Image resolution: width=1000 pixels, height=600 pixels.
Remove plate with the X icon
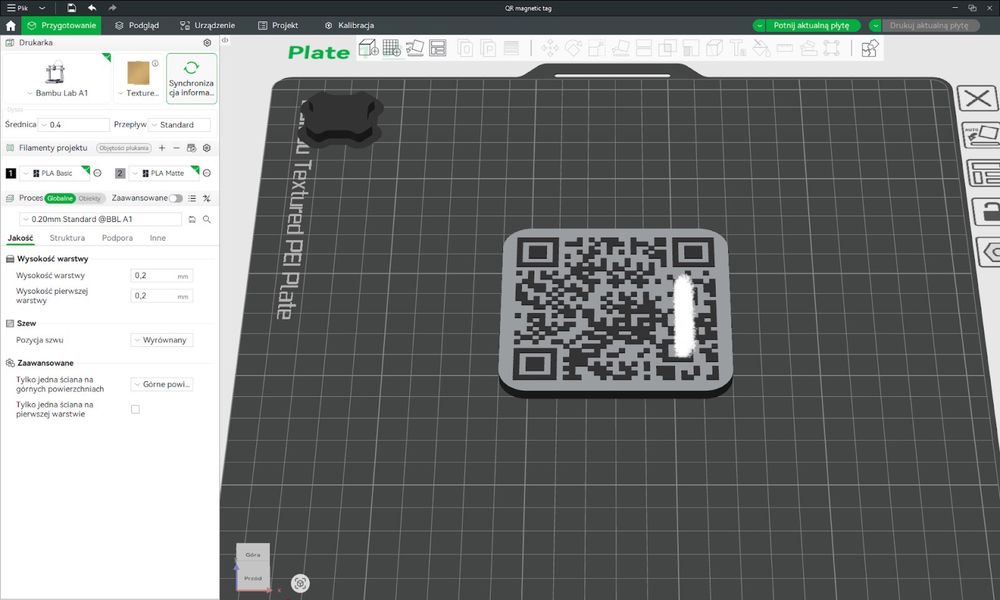(x=978, y=99)
